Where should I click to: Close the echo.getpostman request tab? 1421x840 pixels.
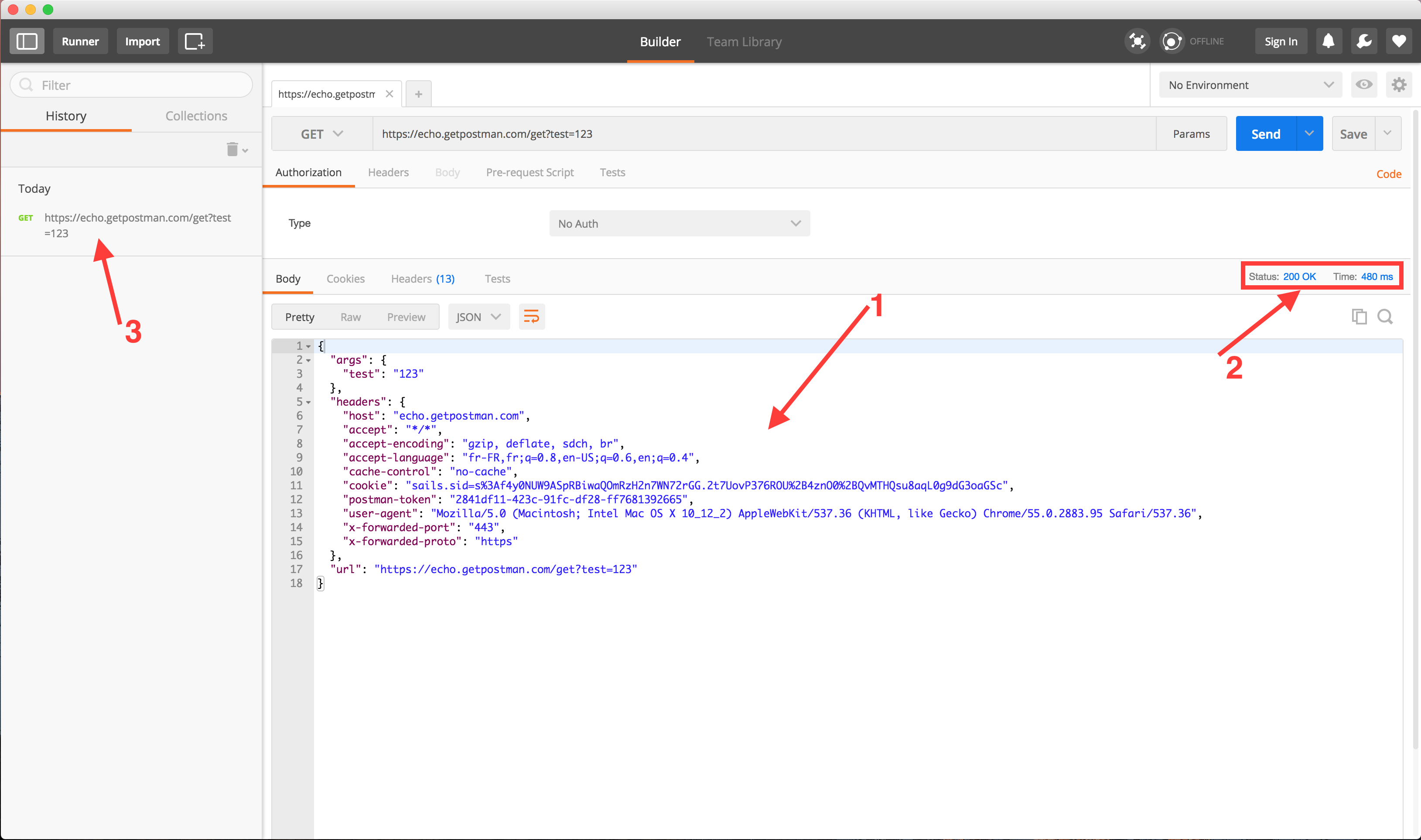389,94
